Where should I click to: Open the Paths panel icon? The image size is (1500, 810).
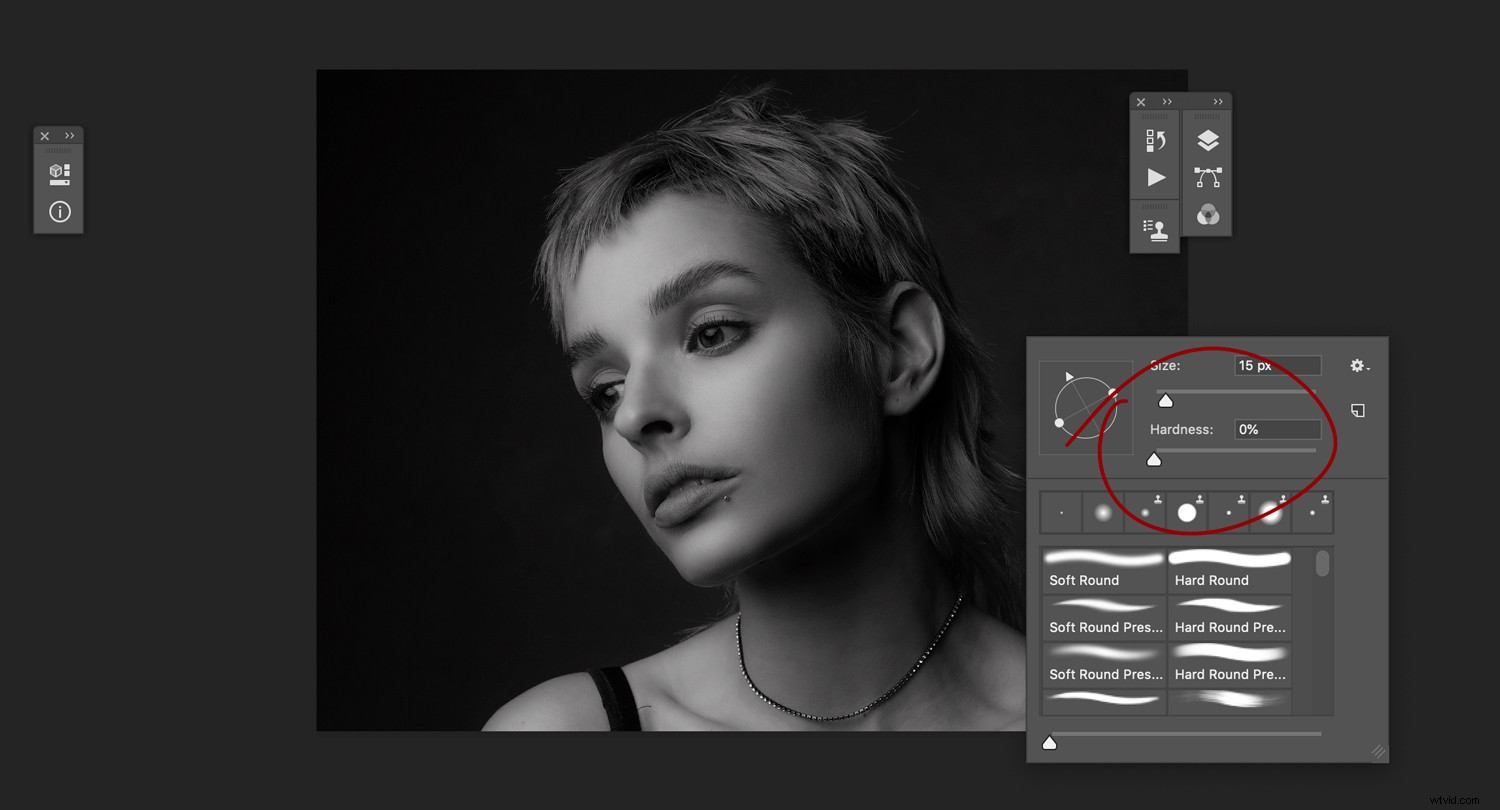1208,177
